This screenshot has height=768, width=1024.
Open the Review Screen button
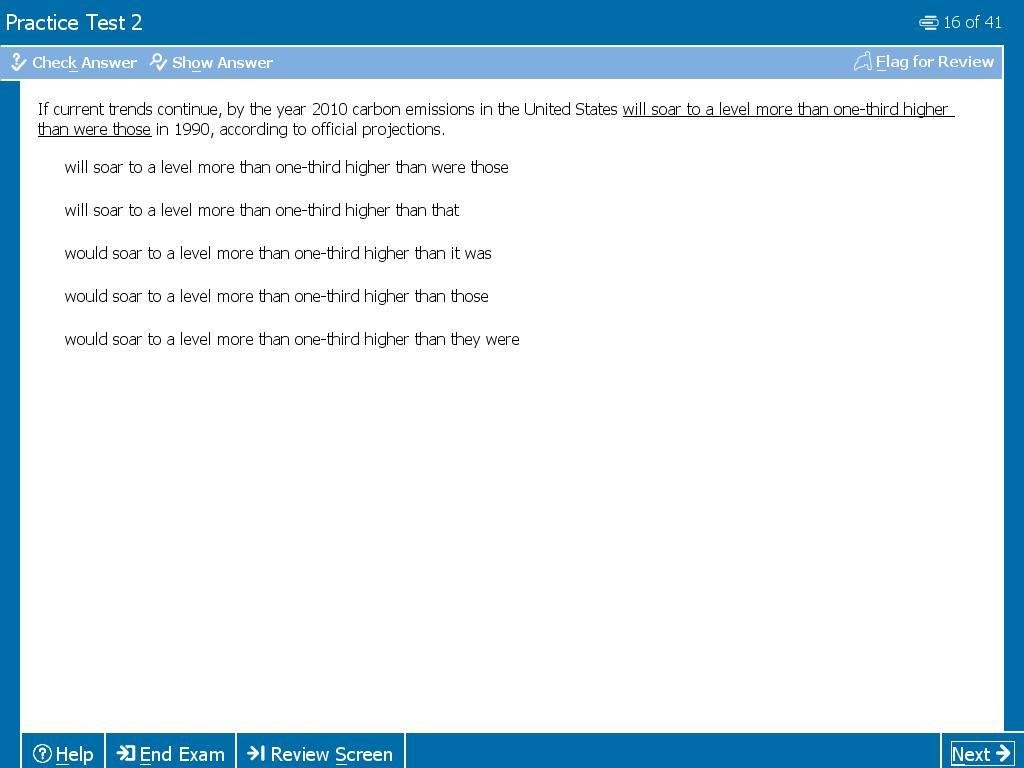[320, 754]
